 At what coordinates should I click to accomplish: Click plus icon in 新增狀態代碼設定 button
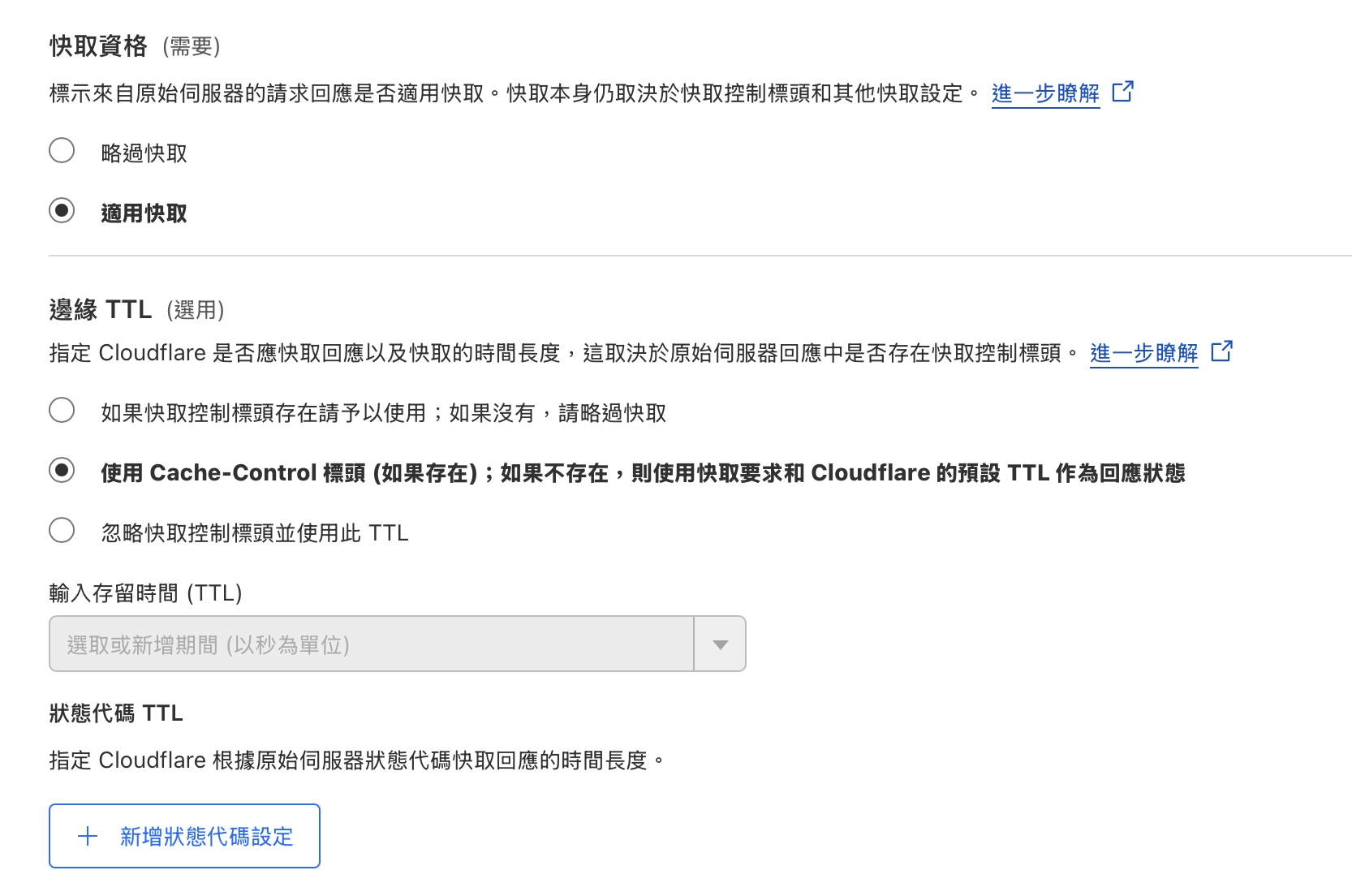pos(88,837)
